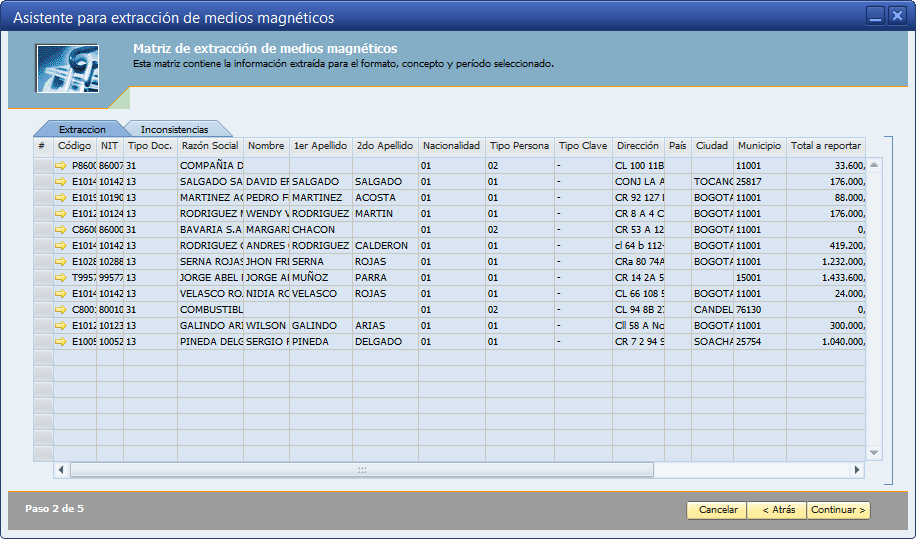Screen dimensions: 916x539
Task: Open link arrow for JORGE ABEL row
Action: click(x=61, y=277)
